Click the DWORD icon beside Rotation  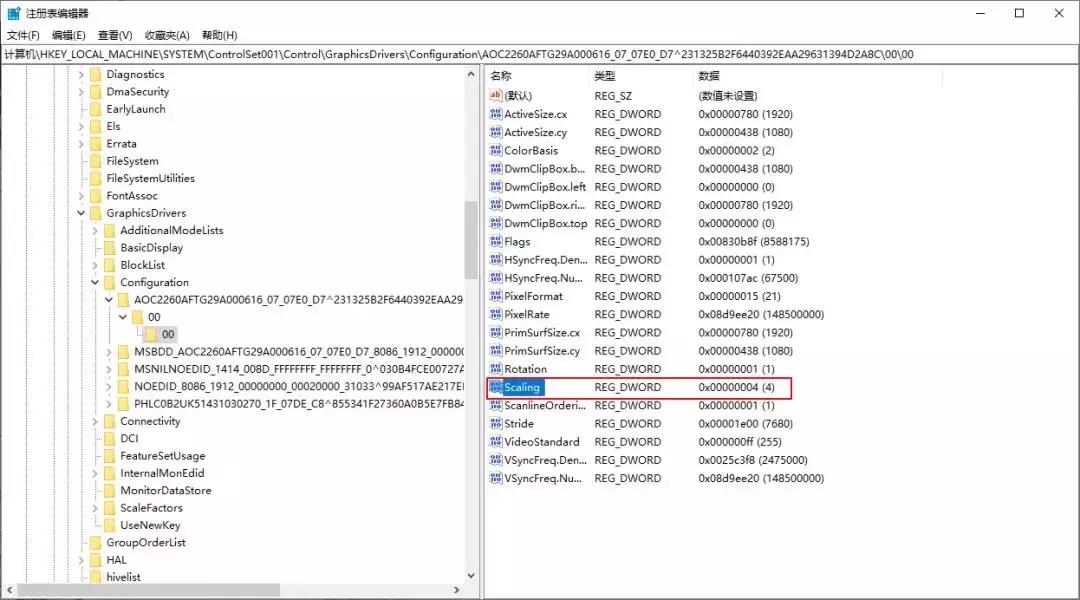(495, 369)
